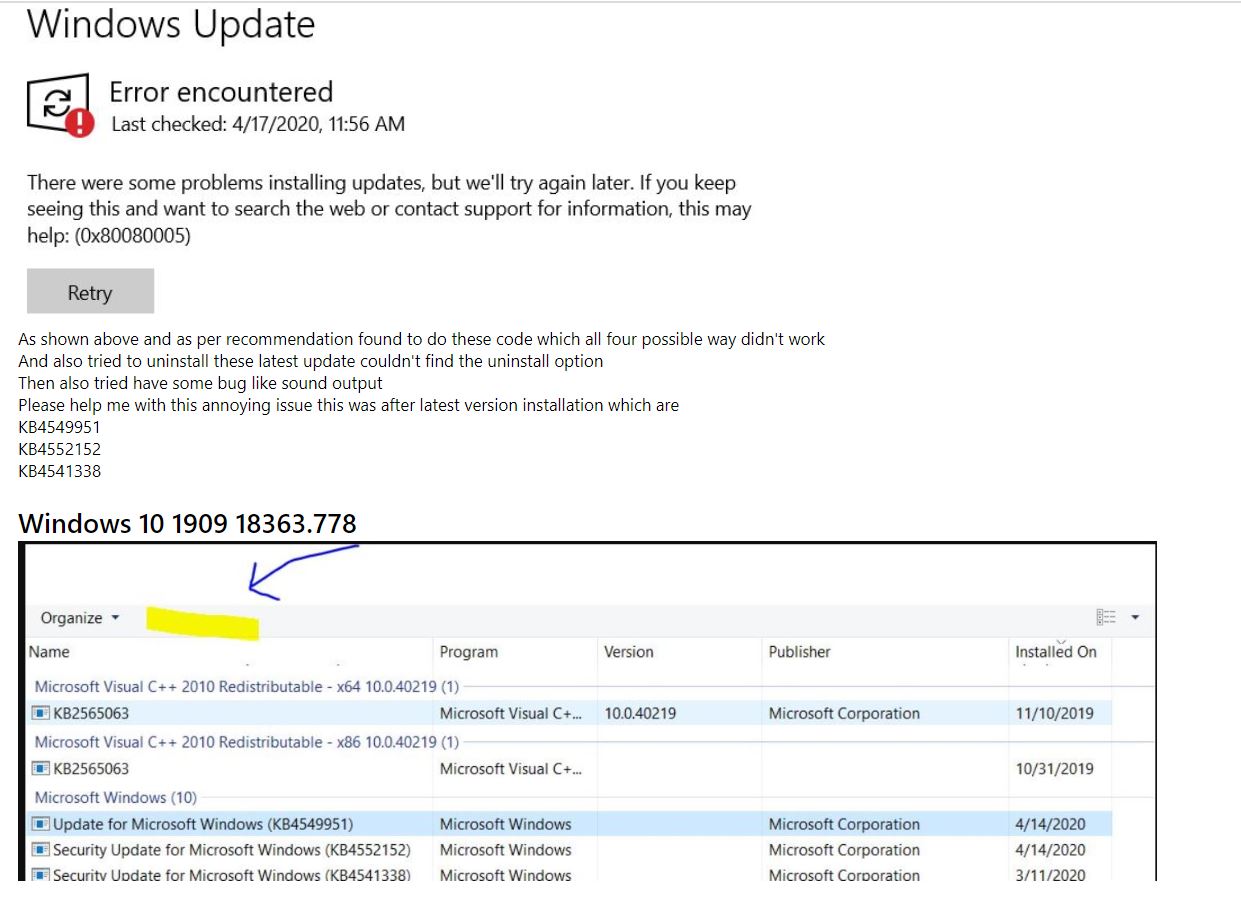Click the 3/11/2020 installed date
1241x905 pixels.
coord(1050,875)
